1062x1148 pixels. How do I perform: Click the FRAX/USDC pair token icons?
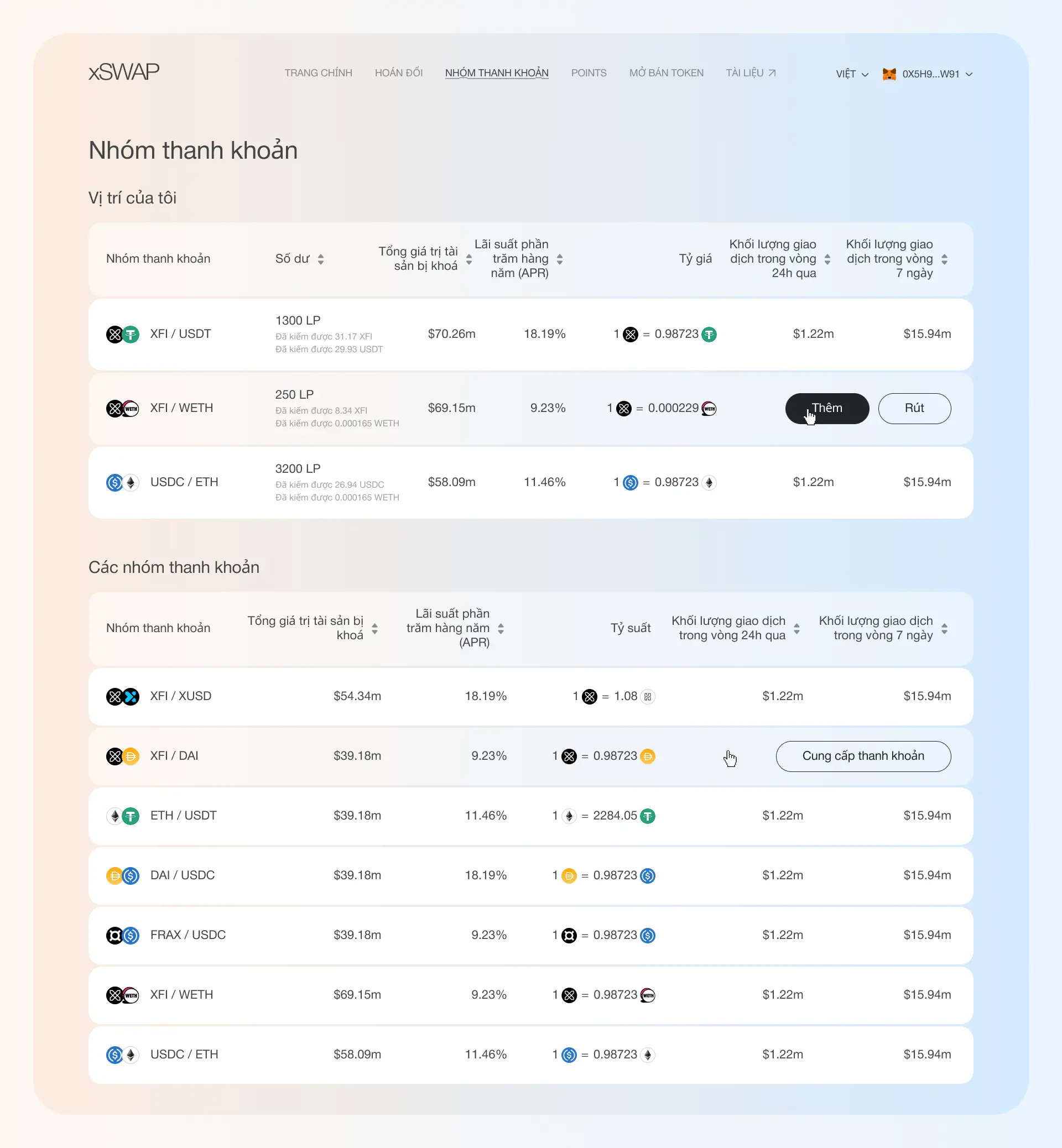[x=122, y=936]
